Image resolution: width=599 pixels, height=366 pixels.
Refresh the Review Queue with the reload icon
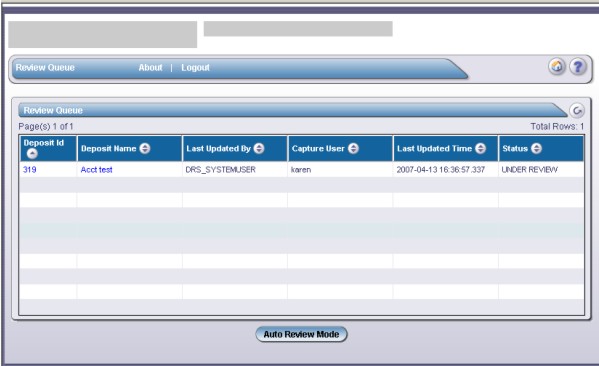tap(577, 111)
